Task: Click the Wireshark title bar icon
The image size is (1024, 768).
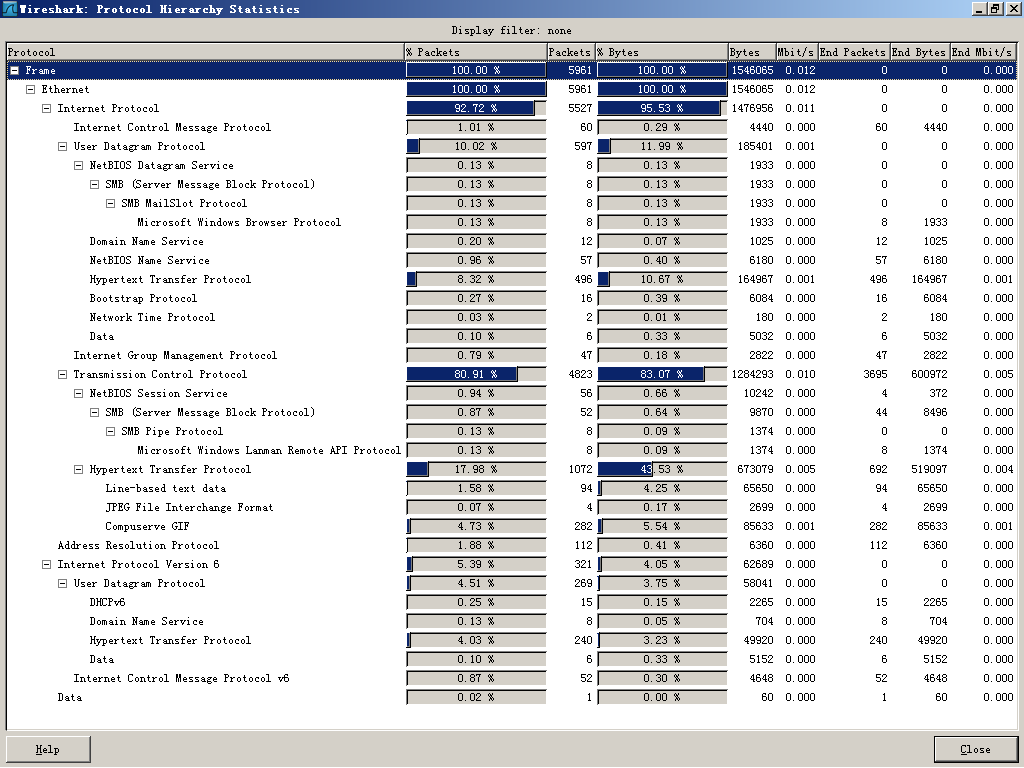Action: pyautogui.click(x=9, y=8)
